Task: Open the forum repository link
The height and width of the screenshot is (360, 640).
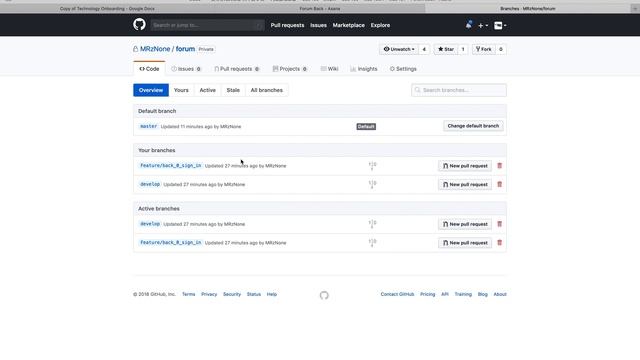Action: click(185, 49)
